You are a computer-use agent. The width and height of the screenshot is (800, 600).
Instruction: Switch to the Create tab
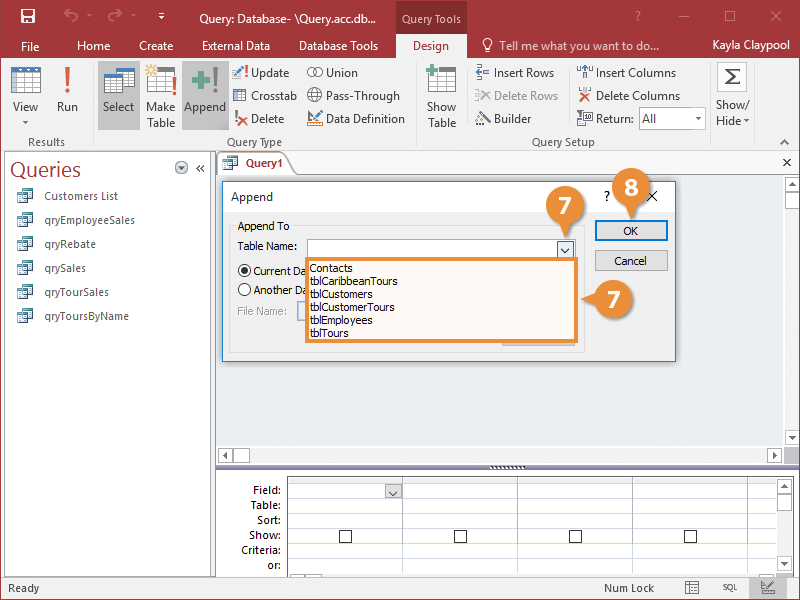coord(156,46)
